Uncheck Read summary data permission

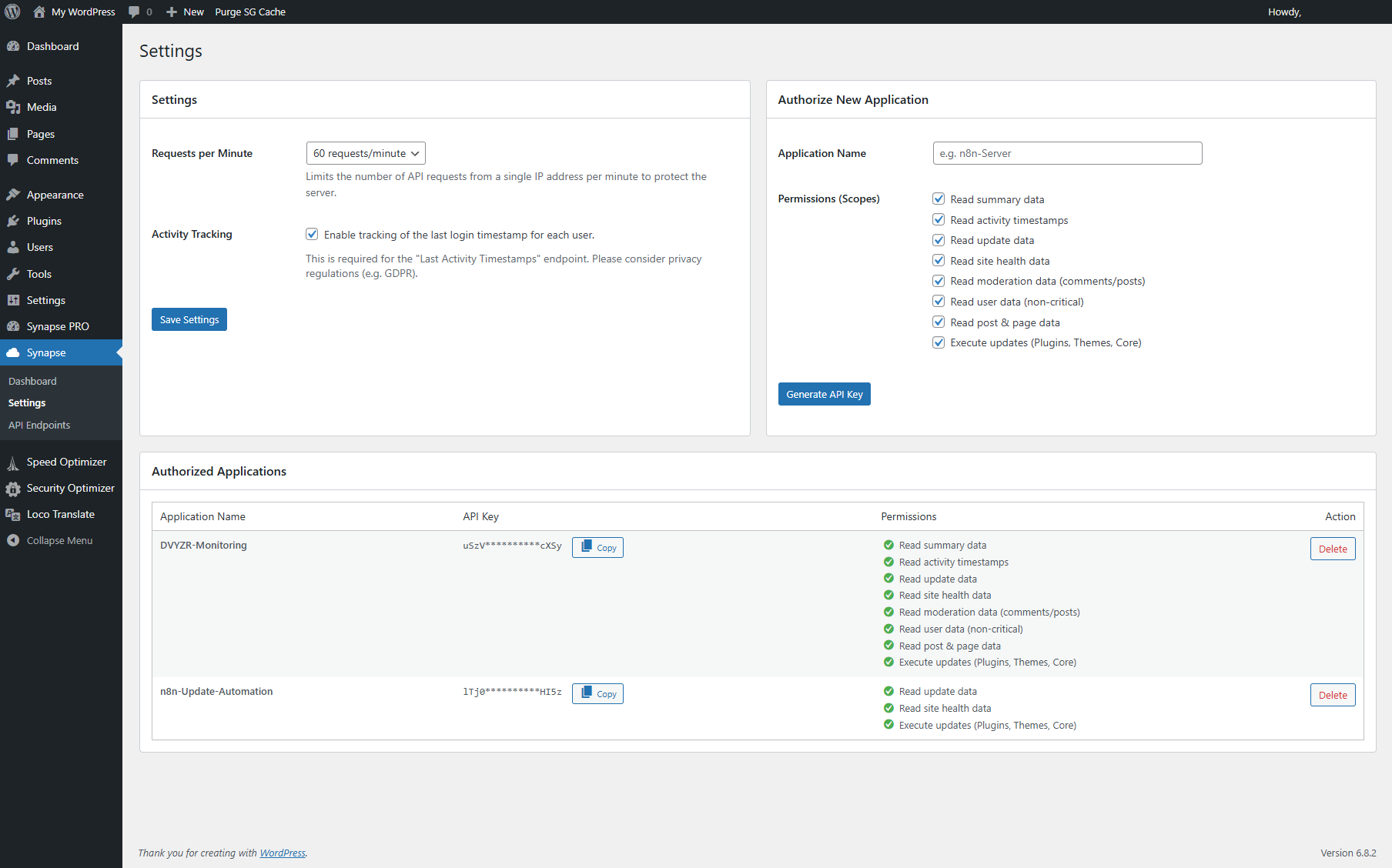coord(939,199)
